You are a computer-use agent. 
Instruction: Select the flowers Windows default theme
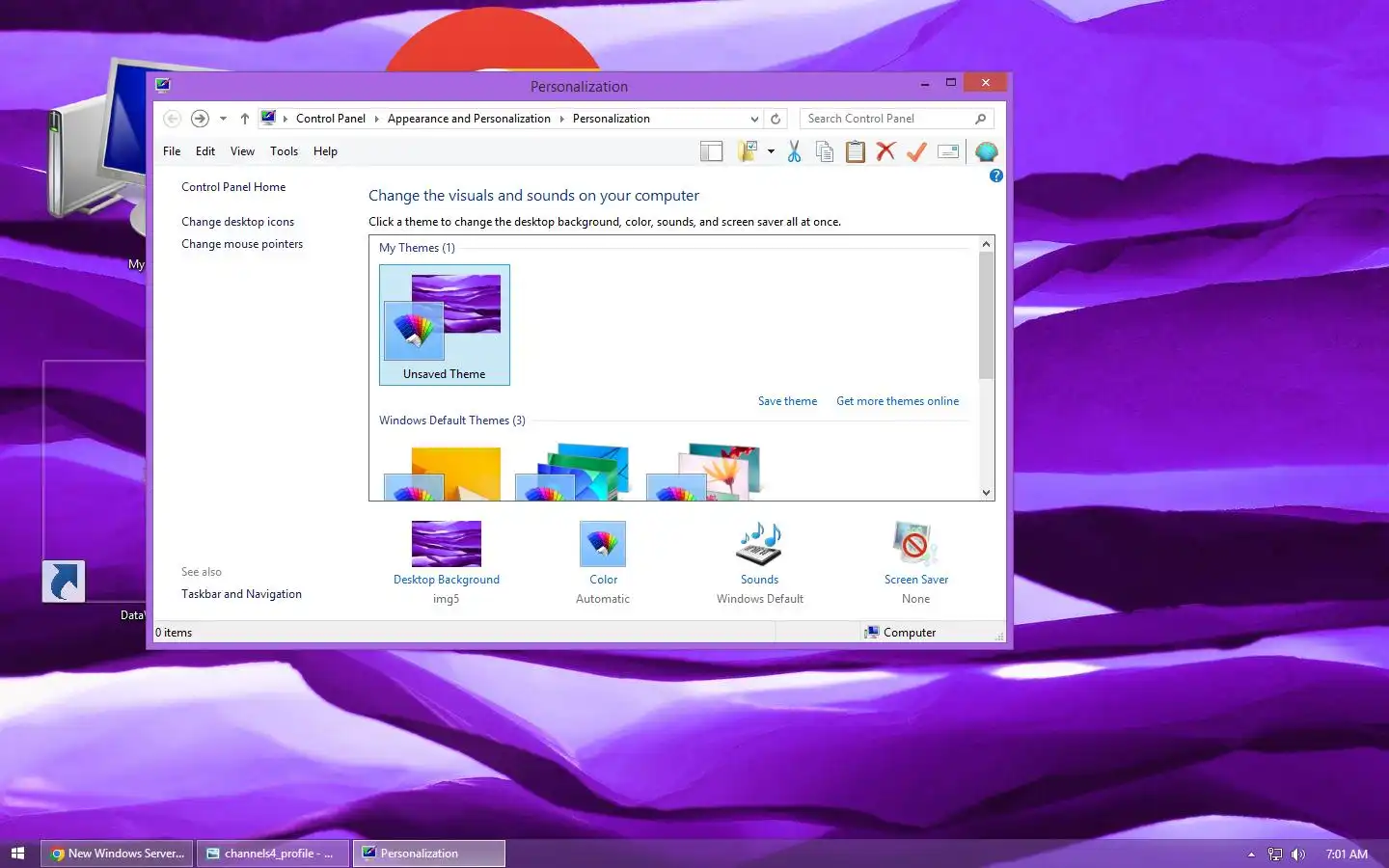(704, 474)
